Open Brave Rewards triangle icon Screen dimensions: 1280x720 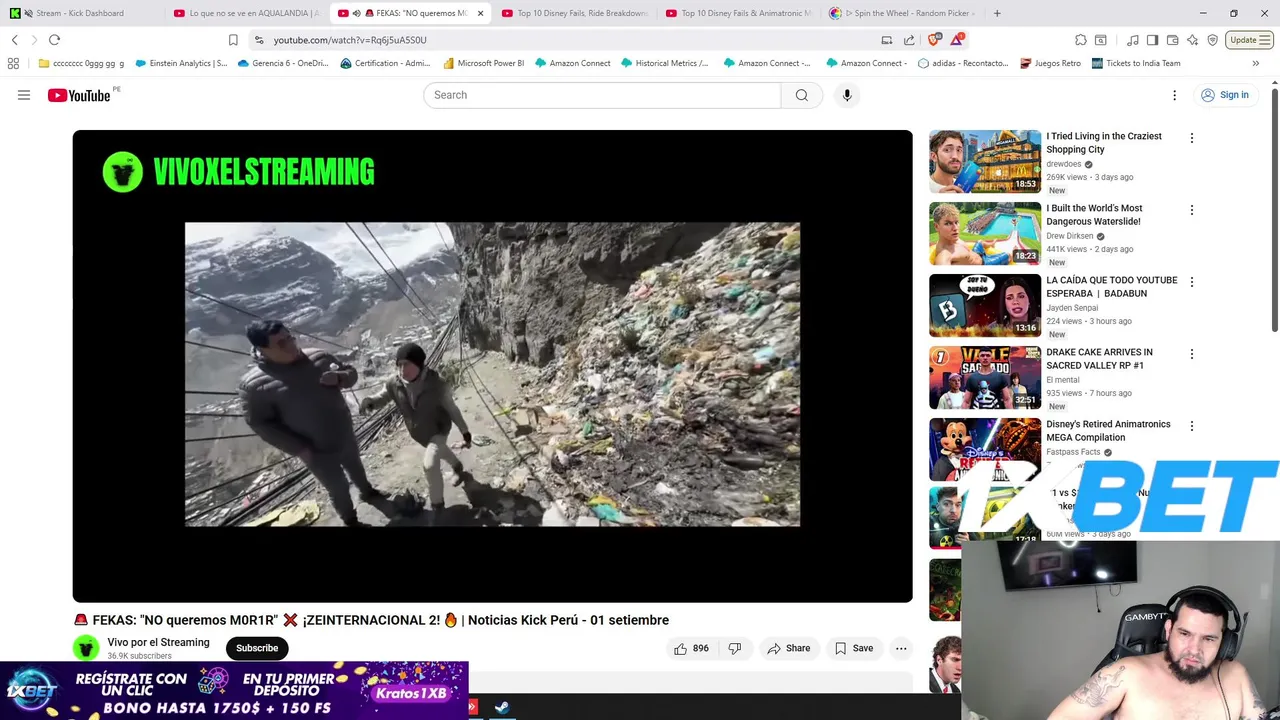click(x=958, y=40)
